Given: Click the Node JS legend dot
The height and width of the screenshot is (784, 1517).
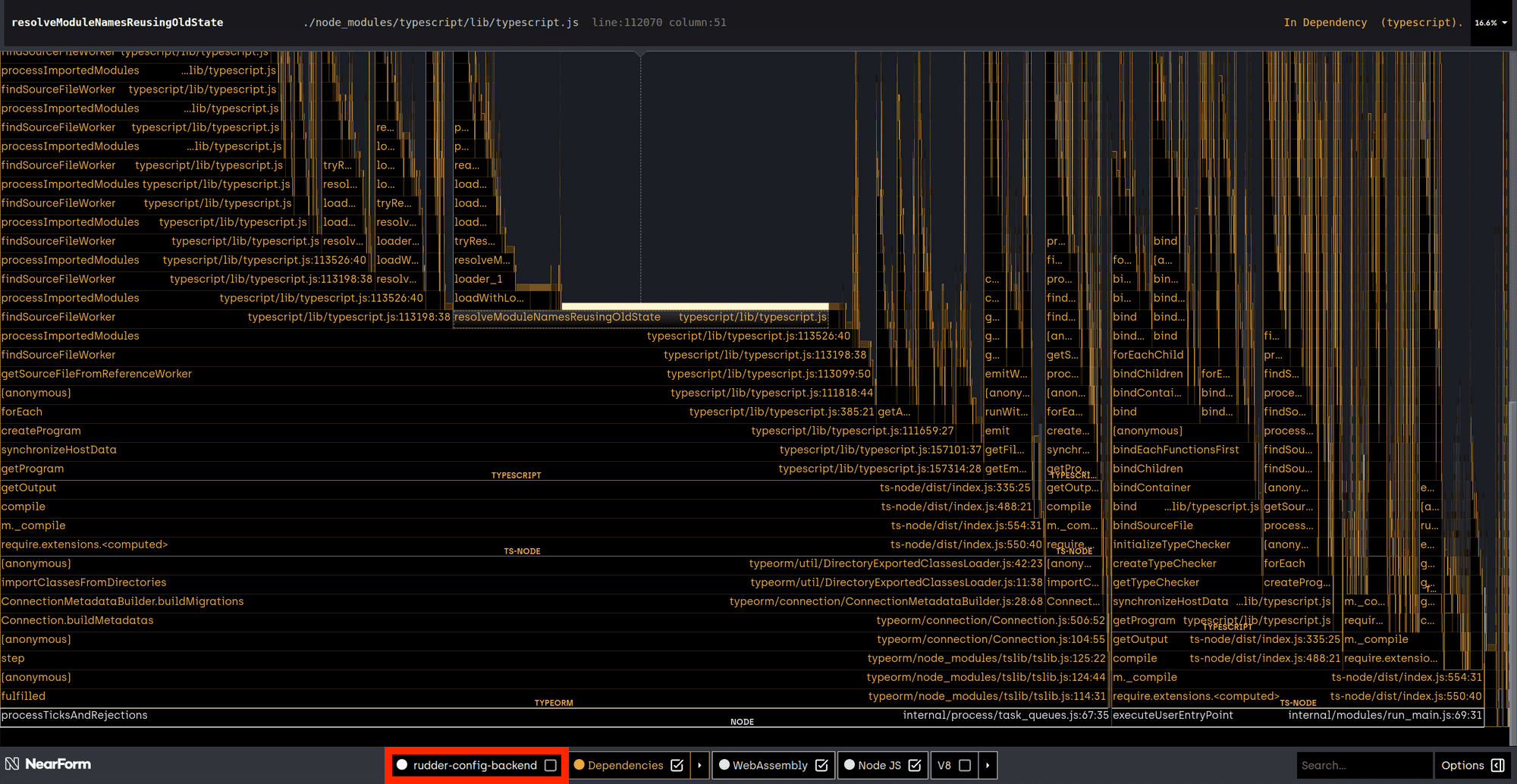Looking at the screenshot, I should click(850, 765).
